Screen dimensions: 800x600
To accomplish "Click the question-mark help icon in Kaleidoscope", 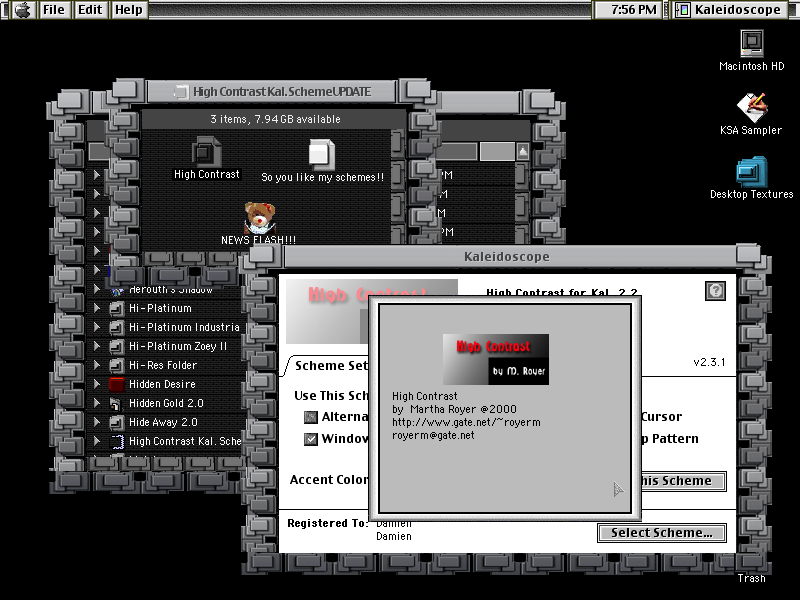I will [715, 291].
